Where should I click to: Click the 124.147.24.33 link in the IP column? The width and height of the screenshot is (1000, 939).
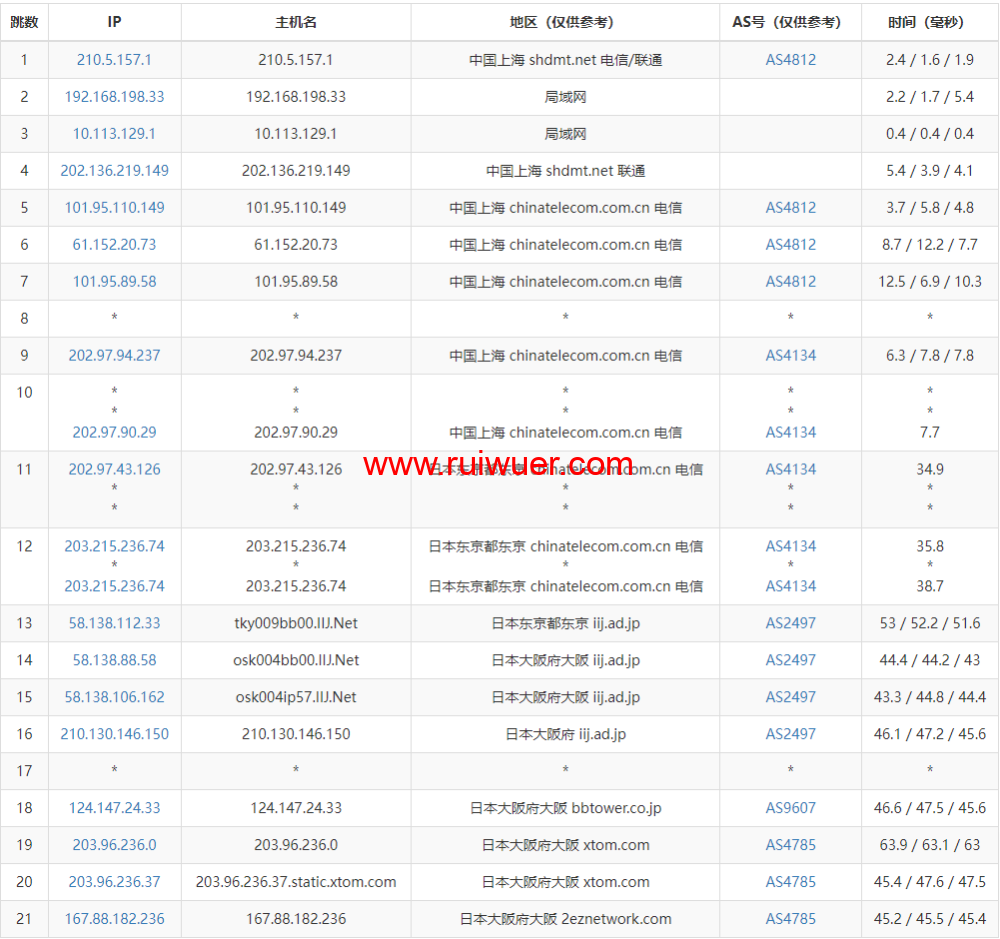tap(114, 808)
